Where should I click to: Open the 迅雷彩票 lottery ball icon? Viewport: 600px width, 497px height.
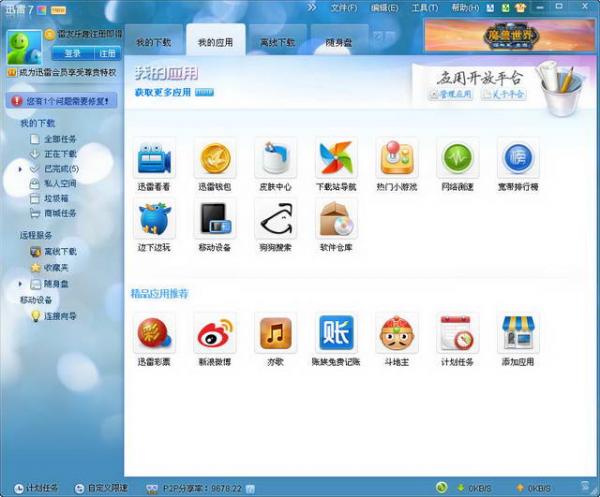tap(154, 333)
